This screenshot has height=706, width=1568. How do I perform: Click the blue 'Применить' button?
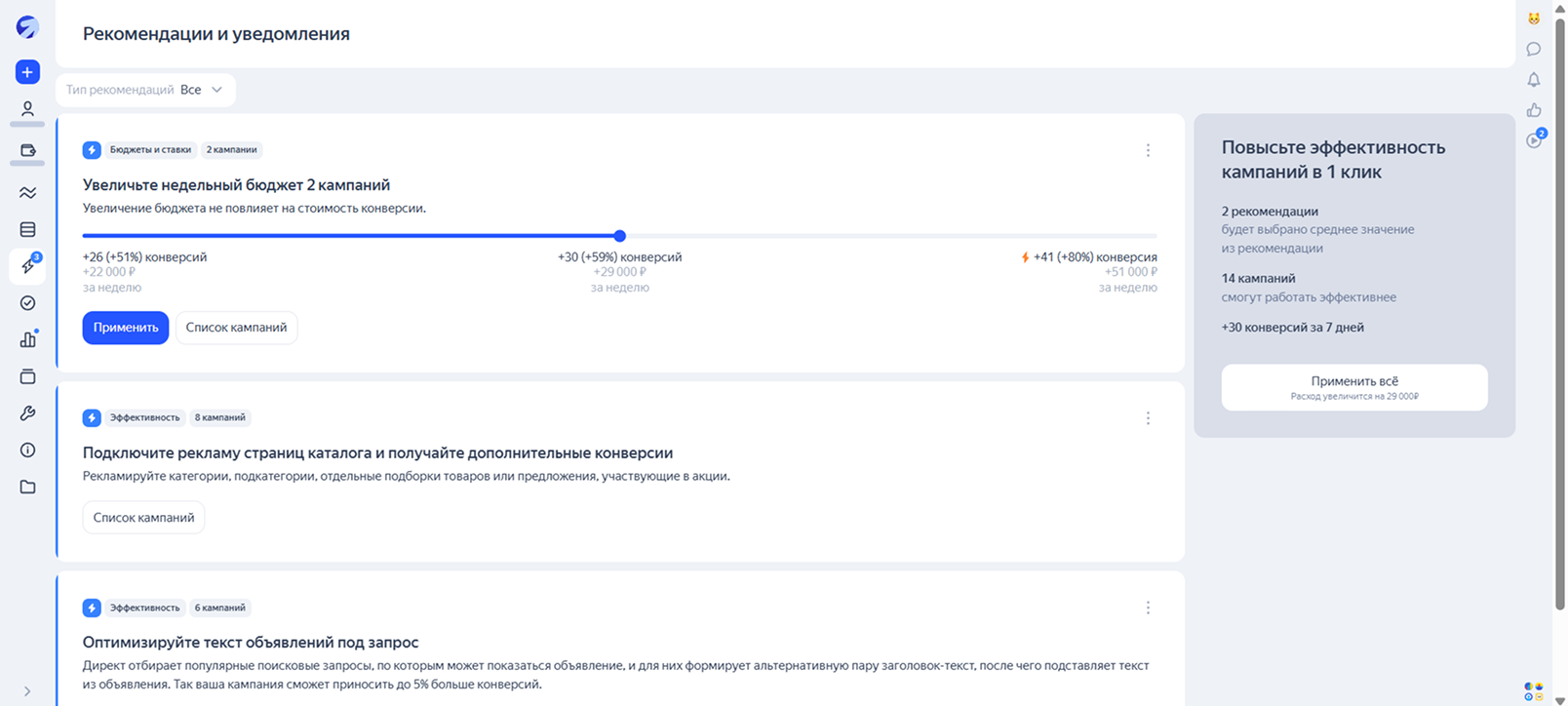tap(126, 328)
